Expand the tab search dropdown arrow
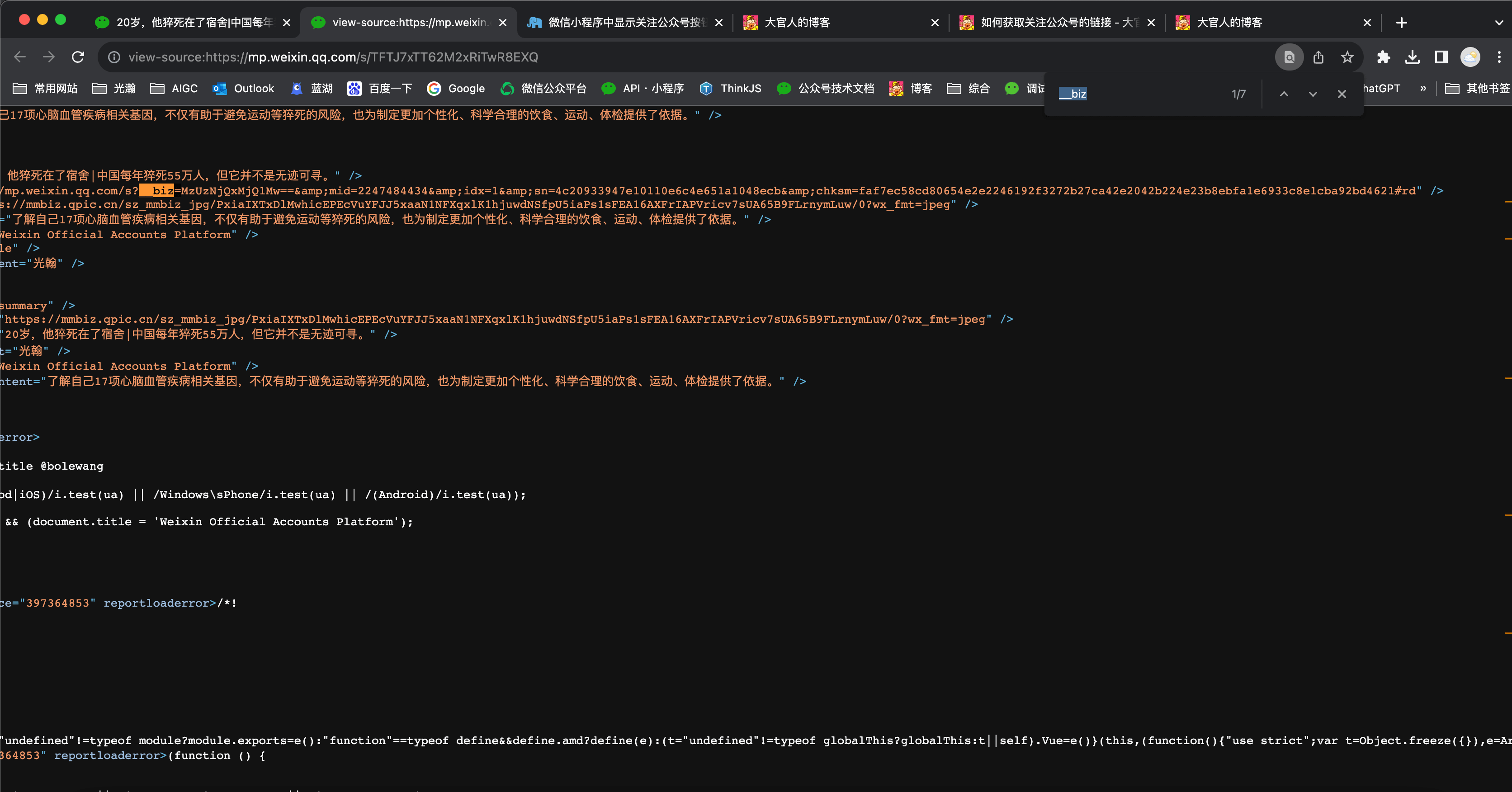Image resolution: width=1512 pixels, height=792 pixels. pos(1498,23)
